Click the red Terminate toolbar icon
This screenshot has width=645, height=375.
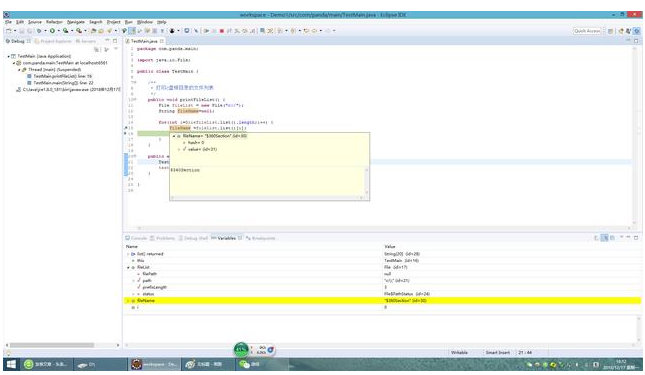(x=222, y=31)
